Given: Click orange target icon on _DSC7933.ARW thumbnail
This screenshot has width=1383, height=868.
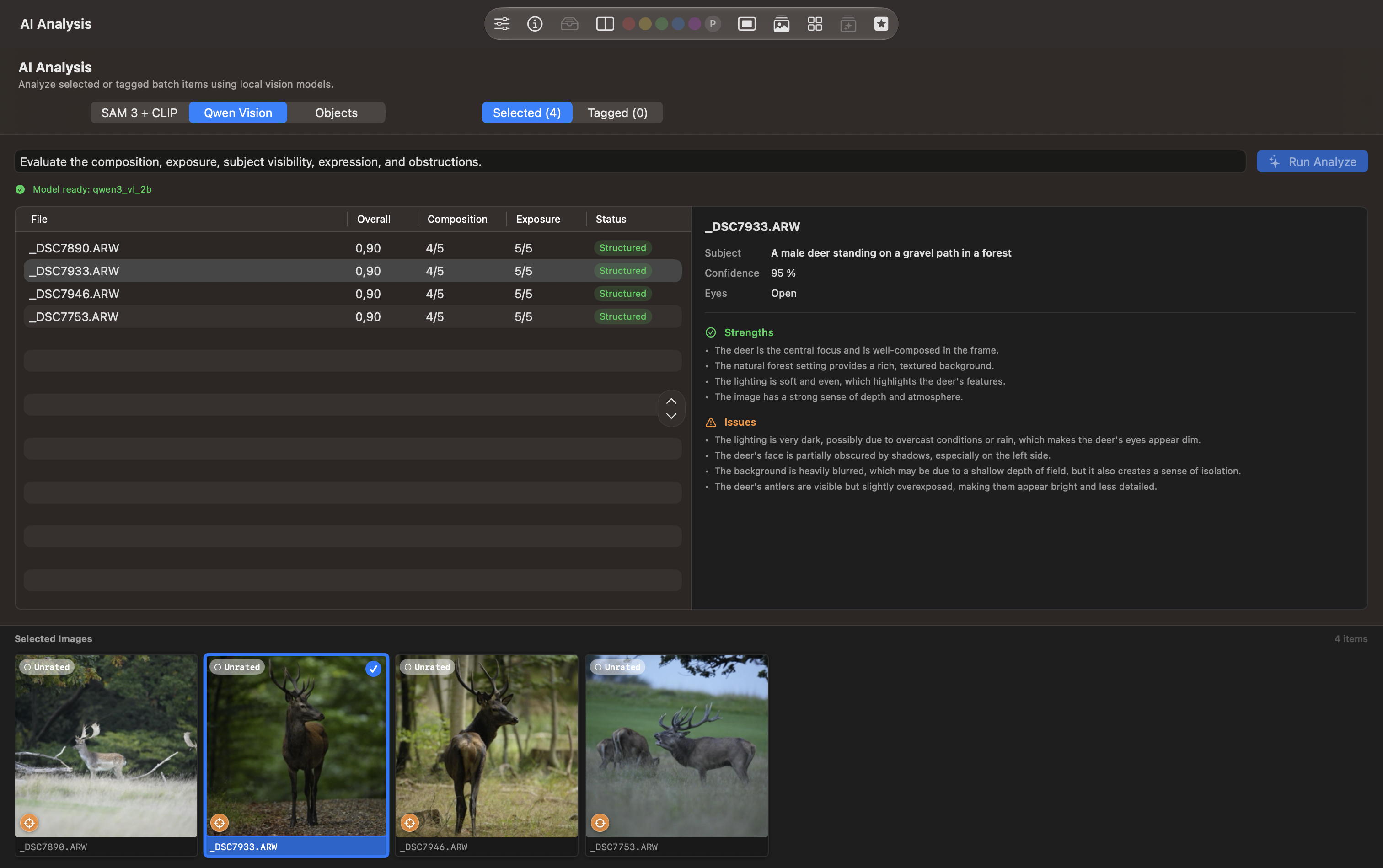Looking at the screenshot, I should [220, 823].
